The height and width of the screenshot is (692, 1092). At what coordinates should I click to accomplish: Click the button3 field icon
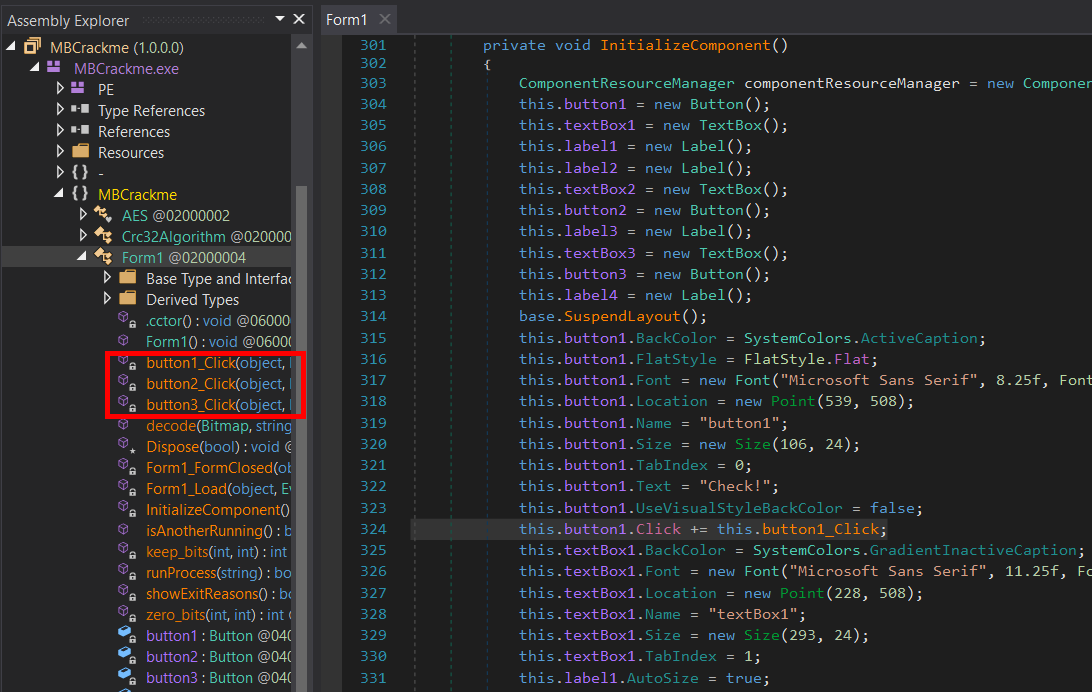click(126, 676)
